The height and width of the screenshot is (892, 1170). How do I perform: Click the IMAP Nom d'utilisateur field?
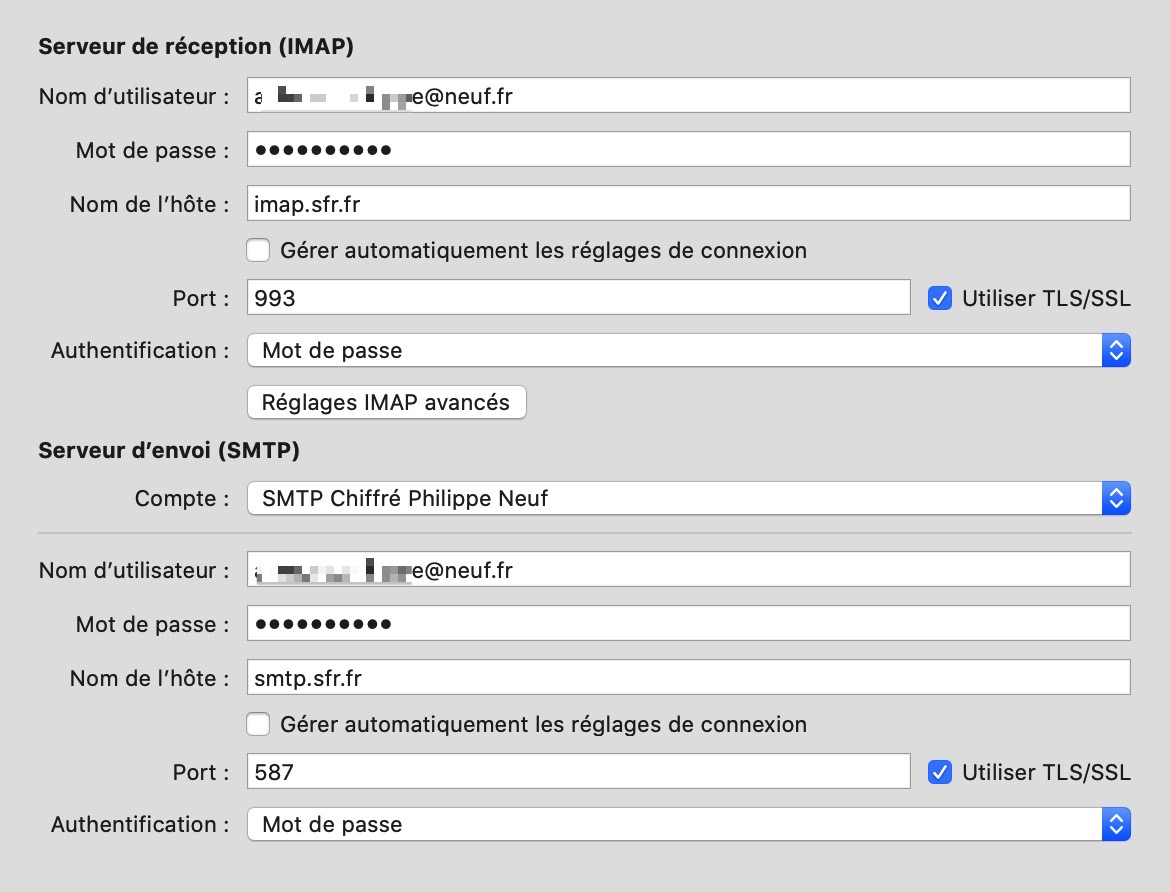(690, 96)
